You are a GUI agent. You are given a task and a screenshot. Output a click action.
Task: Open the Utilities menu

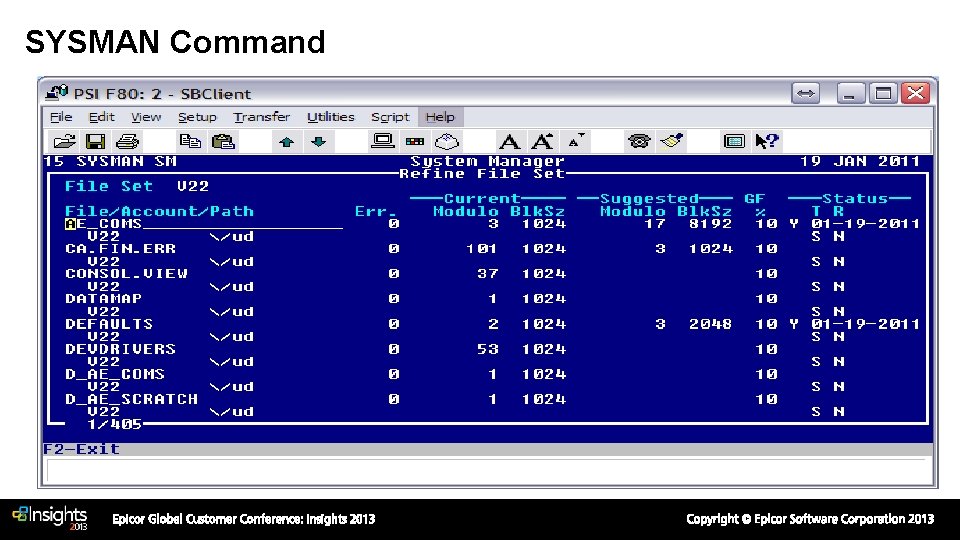click(331, 116)
